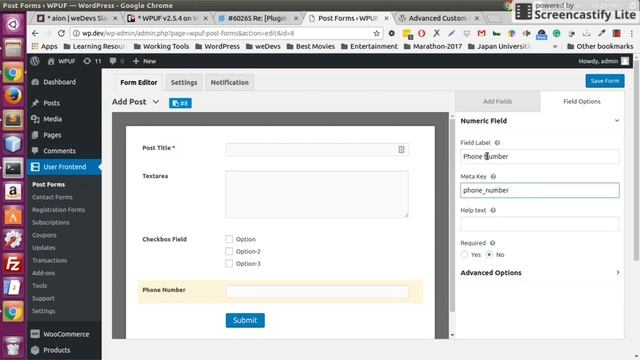Open FileZilla from the dock
This screenshot has height=360, width=640.
point(13,264)
